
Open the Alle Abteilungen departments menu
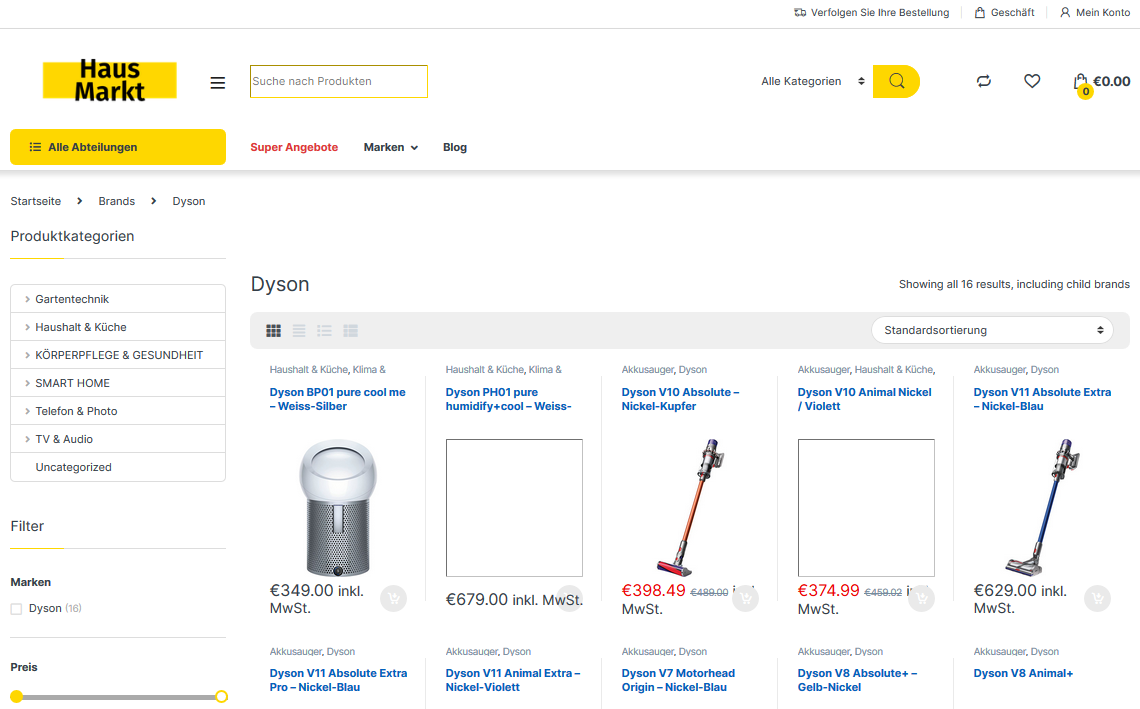coord(118,147)
